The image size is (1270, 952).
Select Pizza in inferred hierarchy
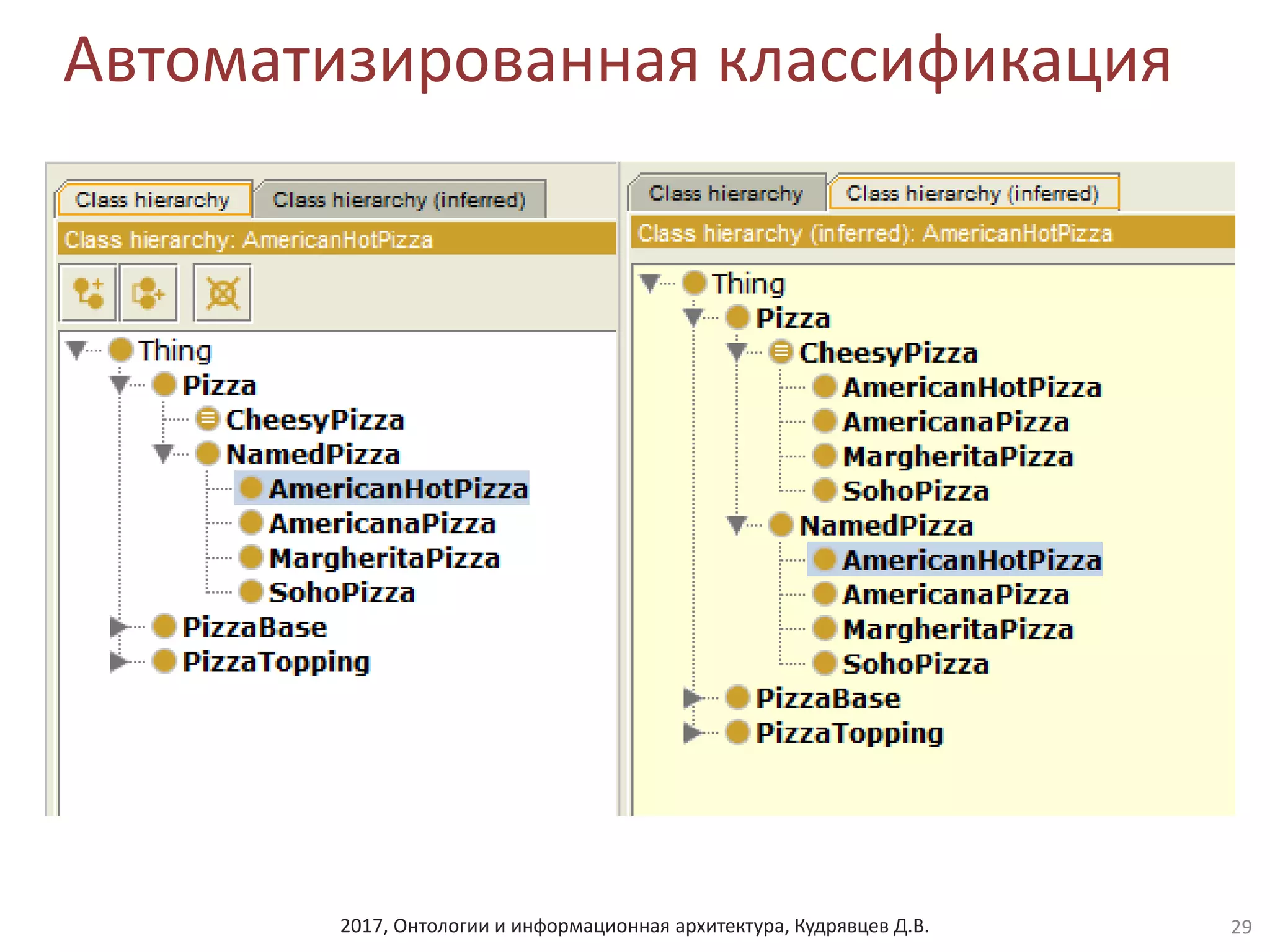pyautogui.click(x=793, y=319)
